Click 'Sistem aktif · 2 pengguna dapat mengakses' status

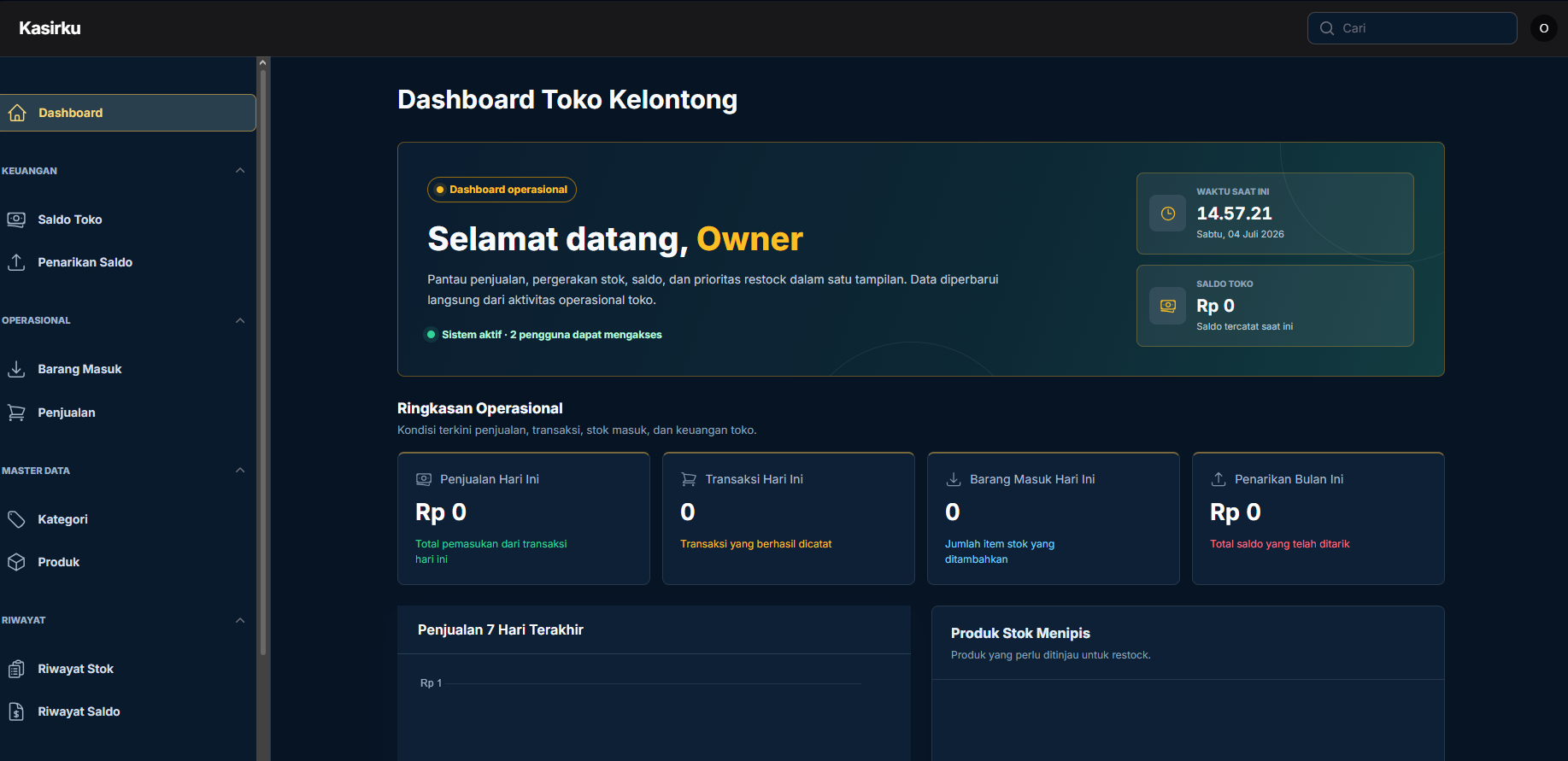point(552,335)
